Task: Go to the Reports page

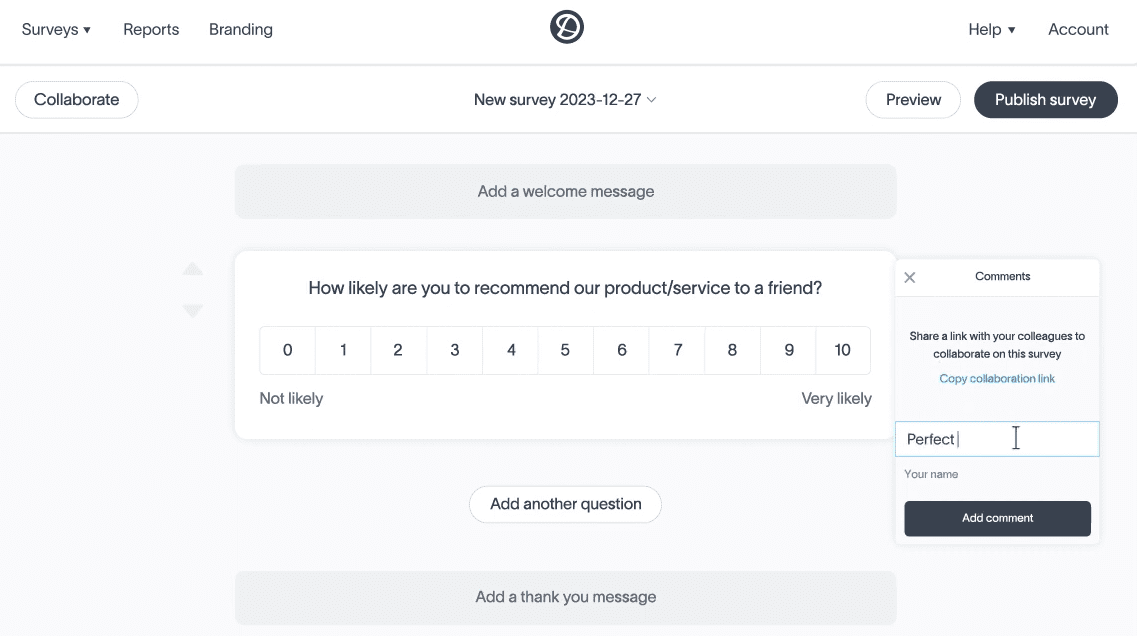Action: (x=151, y=29)
